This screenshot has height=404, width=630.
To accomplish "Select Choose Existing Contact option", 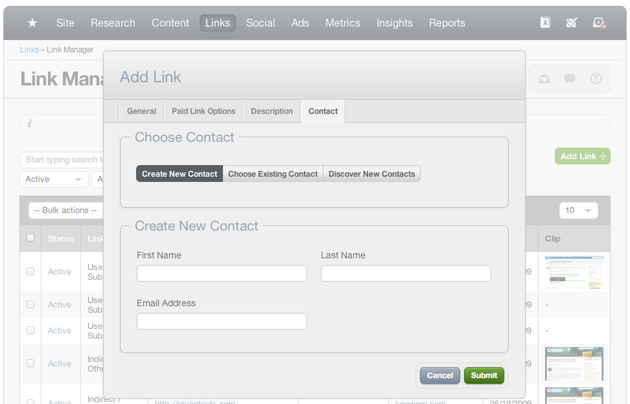I will 273,174.
